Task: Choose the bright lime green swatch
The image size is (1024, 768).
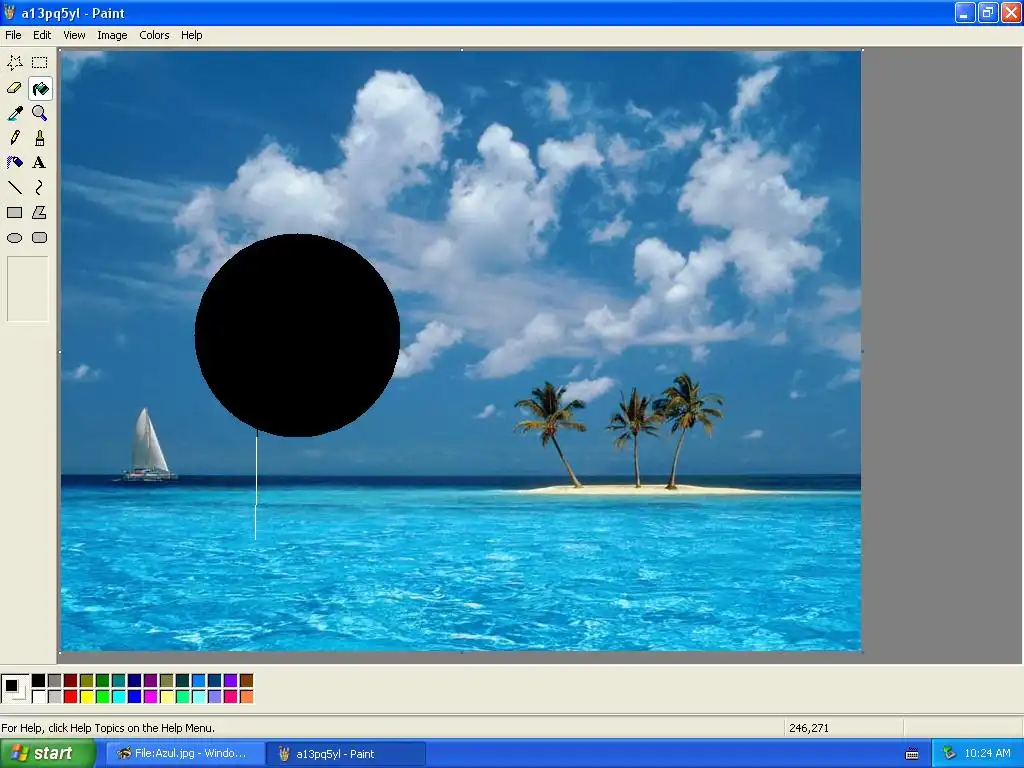Action: coord(103,697)
